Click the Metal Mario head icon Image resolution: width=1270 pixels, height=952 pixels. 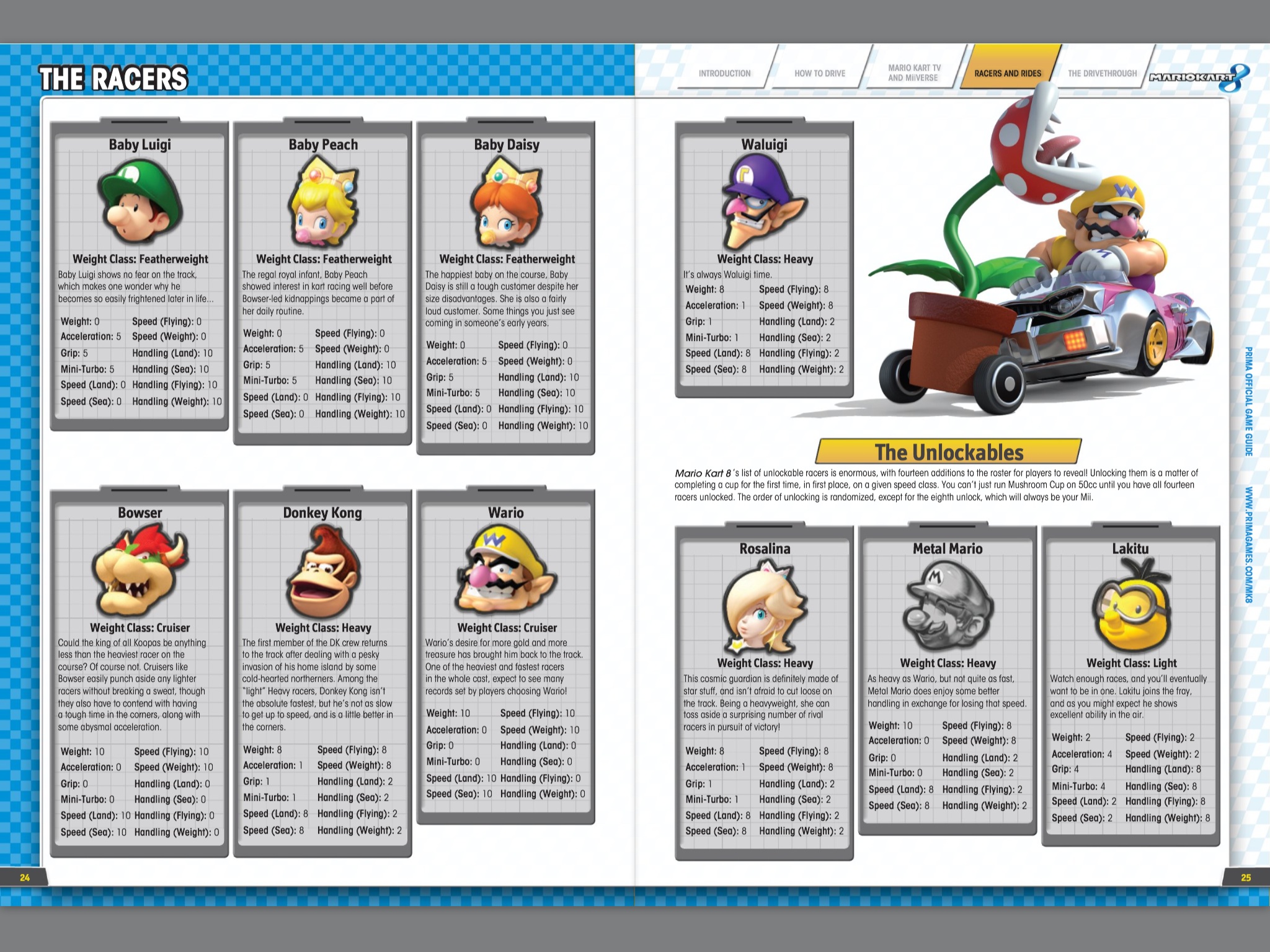click(948, 606)
